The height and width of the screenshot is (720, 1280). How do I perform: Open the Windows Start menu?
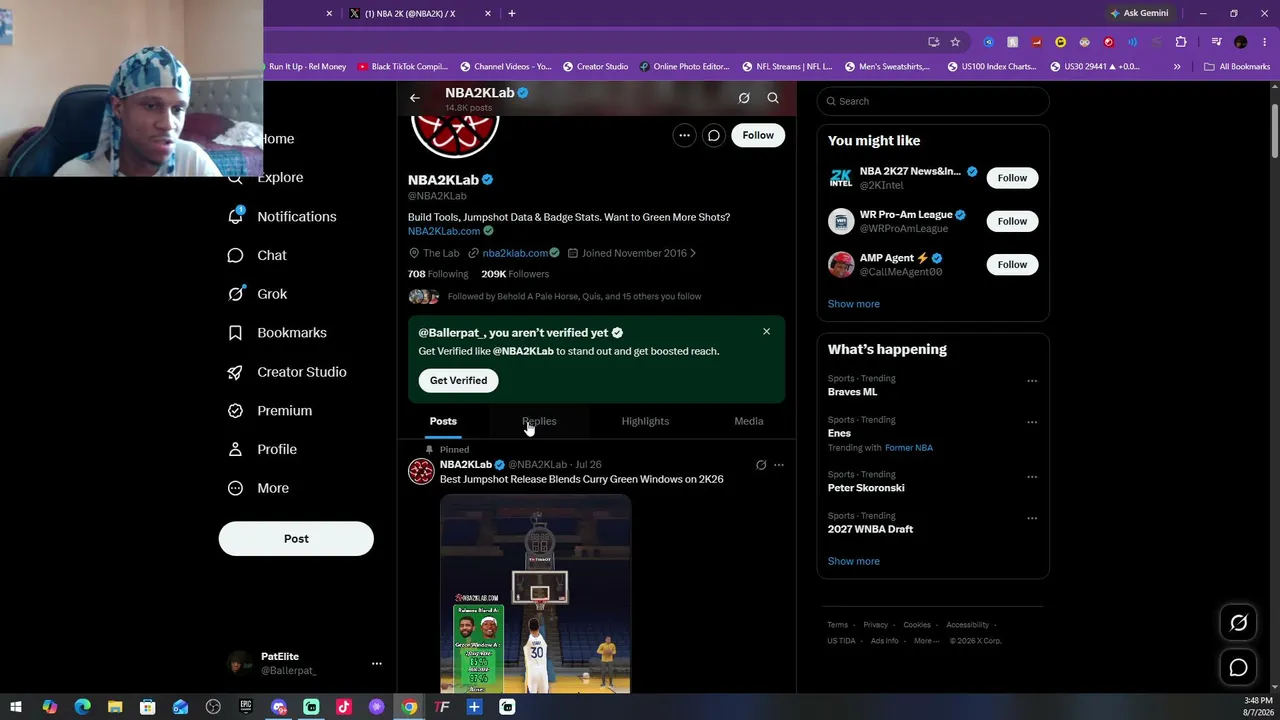pos(16,707)
